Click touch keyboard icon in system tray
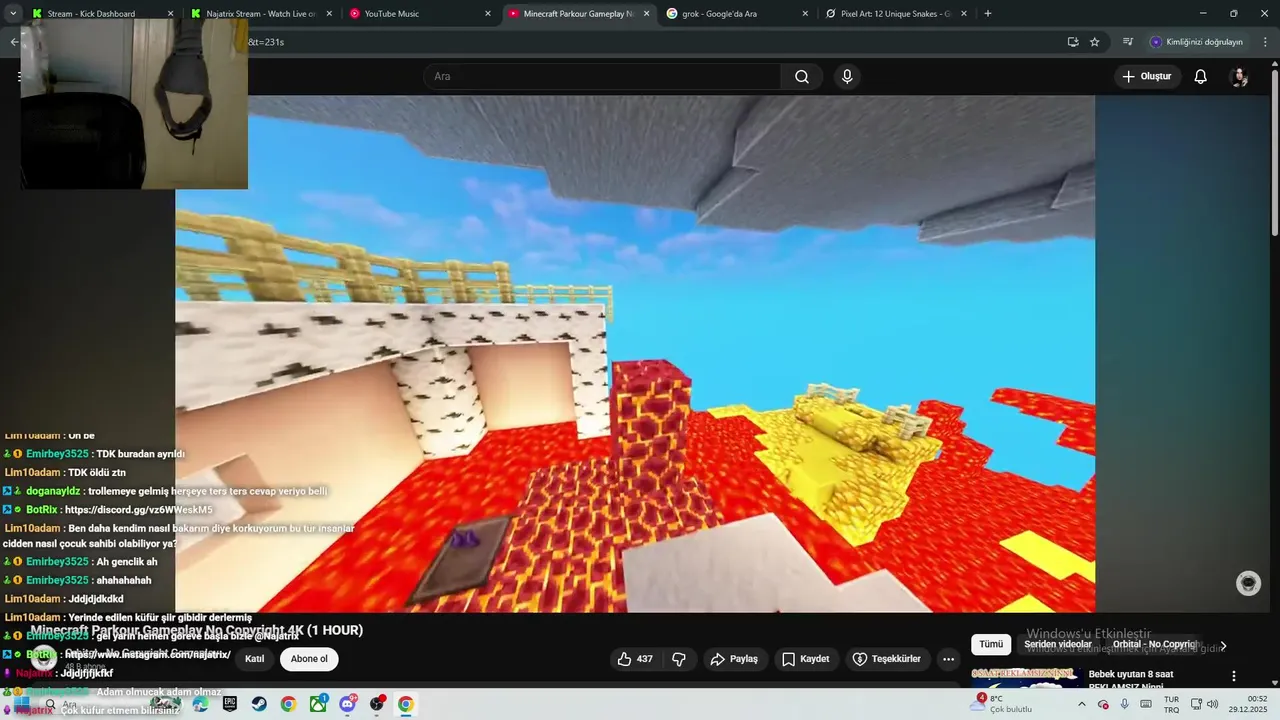The height and width of the screenshot is (720, 1280). click(1147, 704)
